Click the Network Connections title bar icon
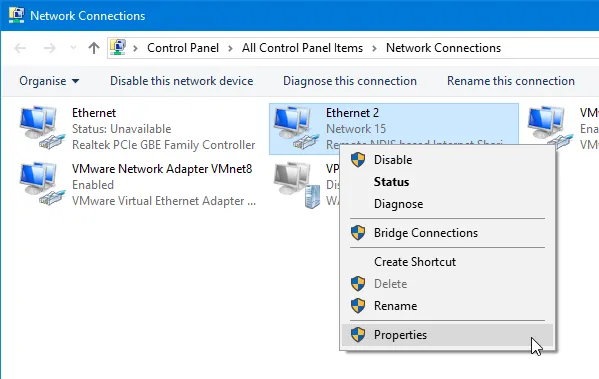599x379 pixels. click(16, 15)
